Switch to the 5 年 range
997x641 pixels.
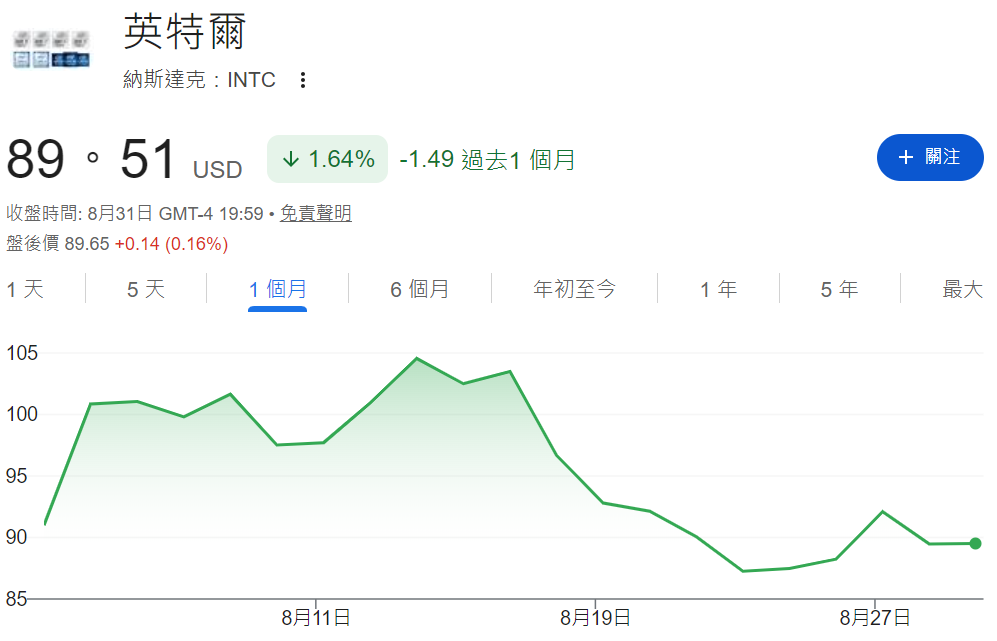tap(839, 289)
